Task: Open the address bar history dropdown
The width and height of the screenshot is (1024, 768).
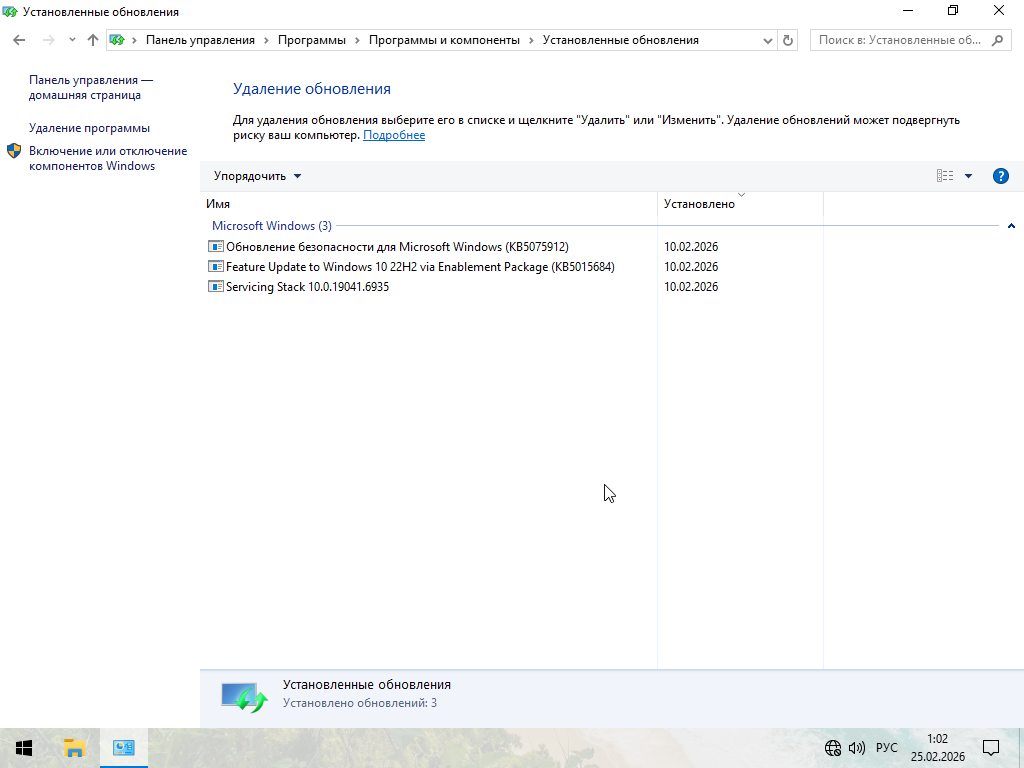Action: click(x=767, y=40)
